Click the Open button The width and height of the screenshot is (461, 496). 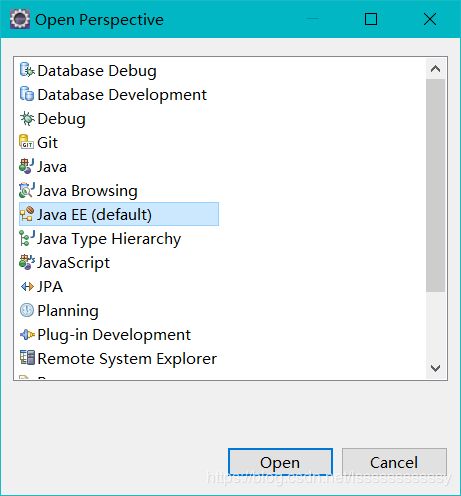pyautogui.click(x=280, y=462)
